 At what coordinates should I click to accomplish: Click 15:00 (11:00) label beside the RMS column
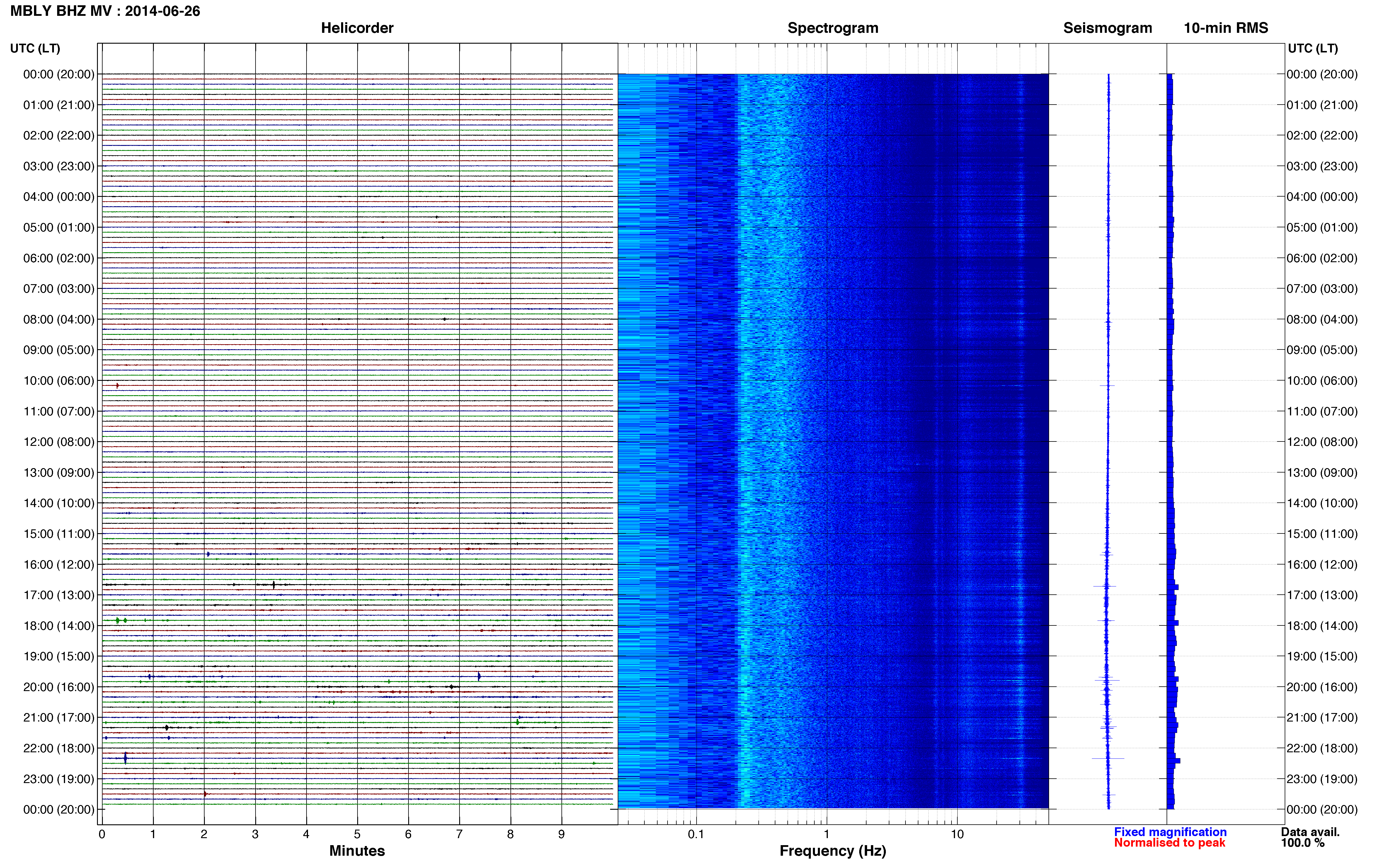click(1322, 534)
